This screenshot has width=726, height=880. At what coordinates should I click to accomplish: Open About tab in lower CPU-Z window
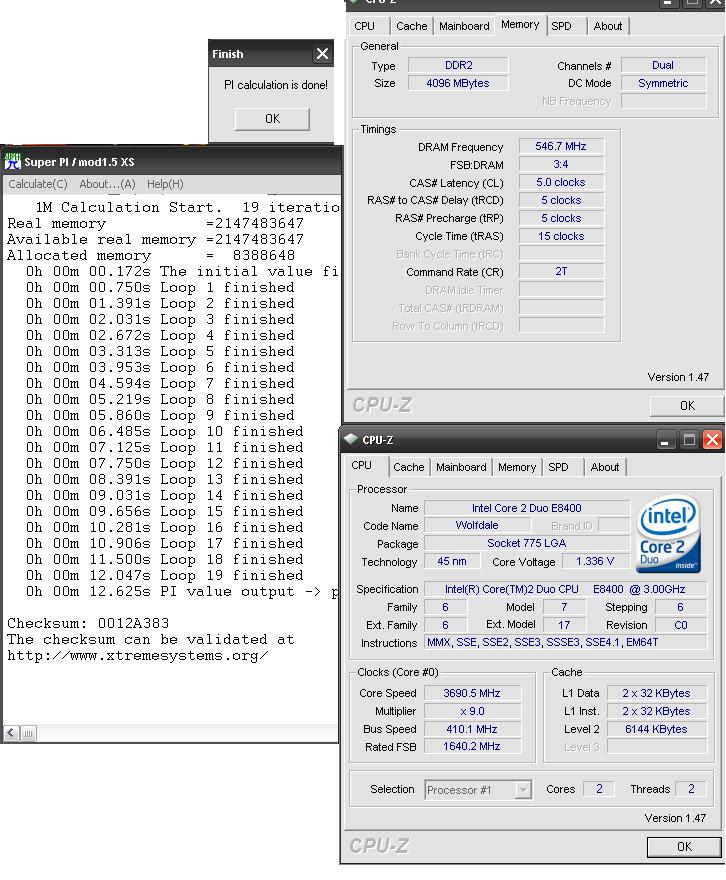[605, 467]
